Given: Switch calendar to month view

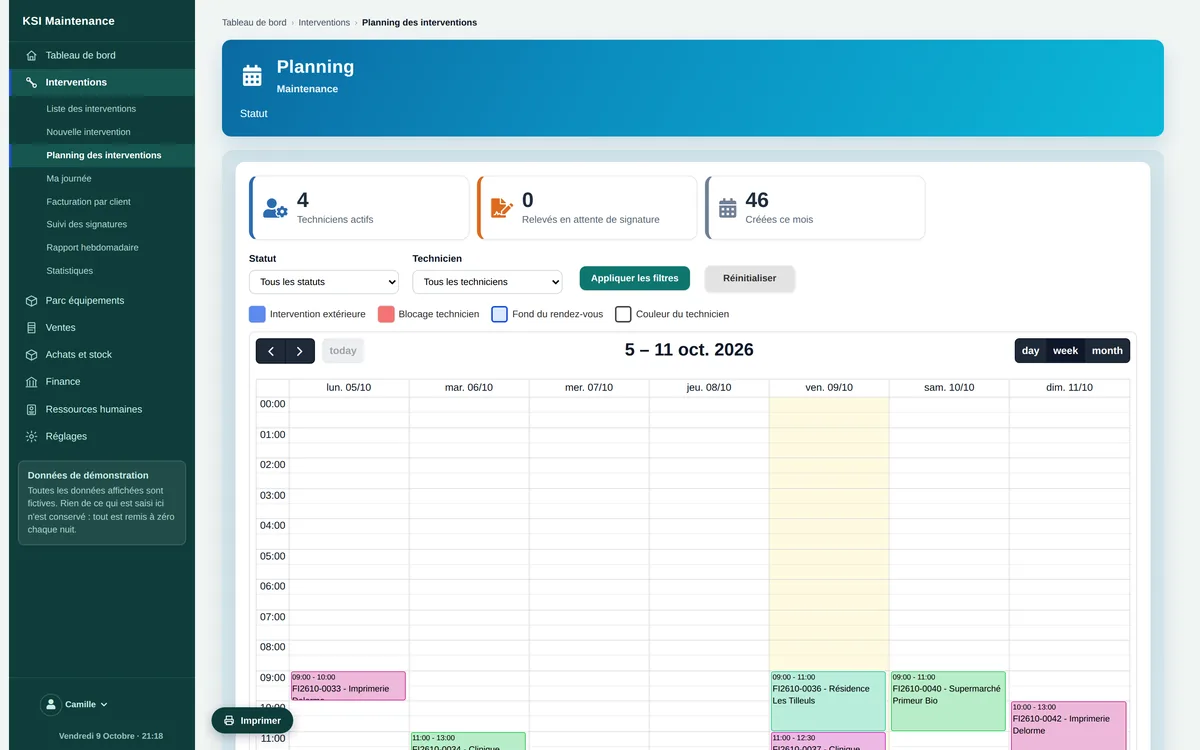Looking at the screenshot, I should 1107,351.
